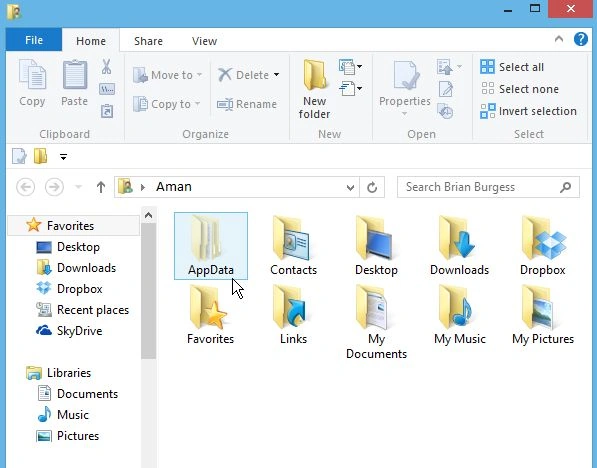Select the AppData folder
597x468 pixels.
(211, 246)
